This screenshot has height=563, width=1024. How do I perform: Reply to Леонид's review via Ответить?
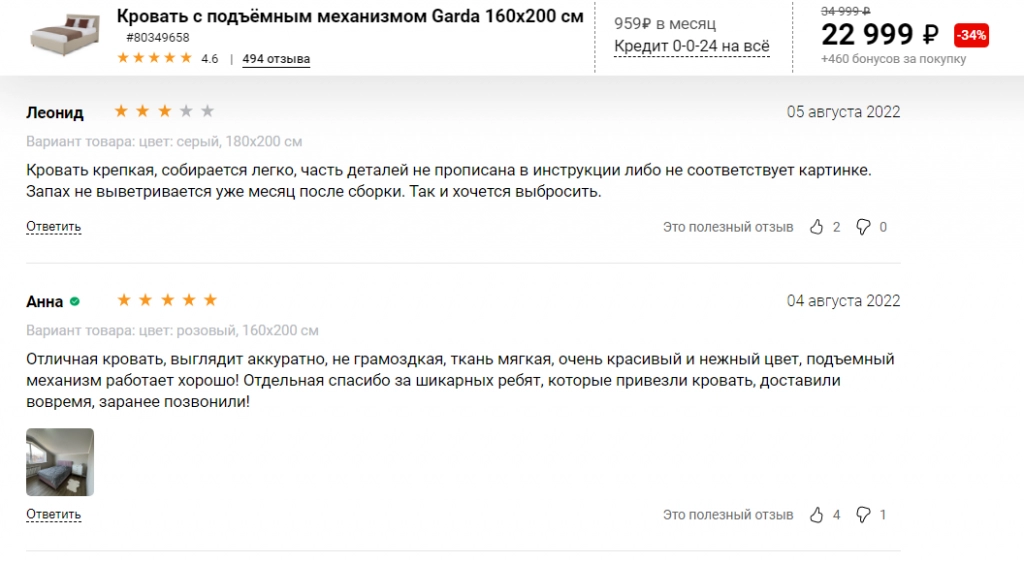[54, 227]
